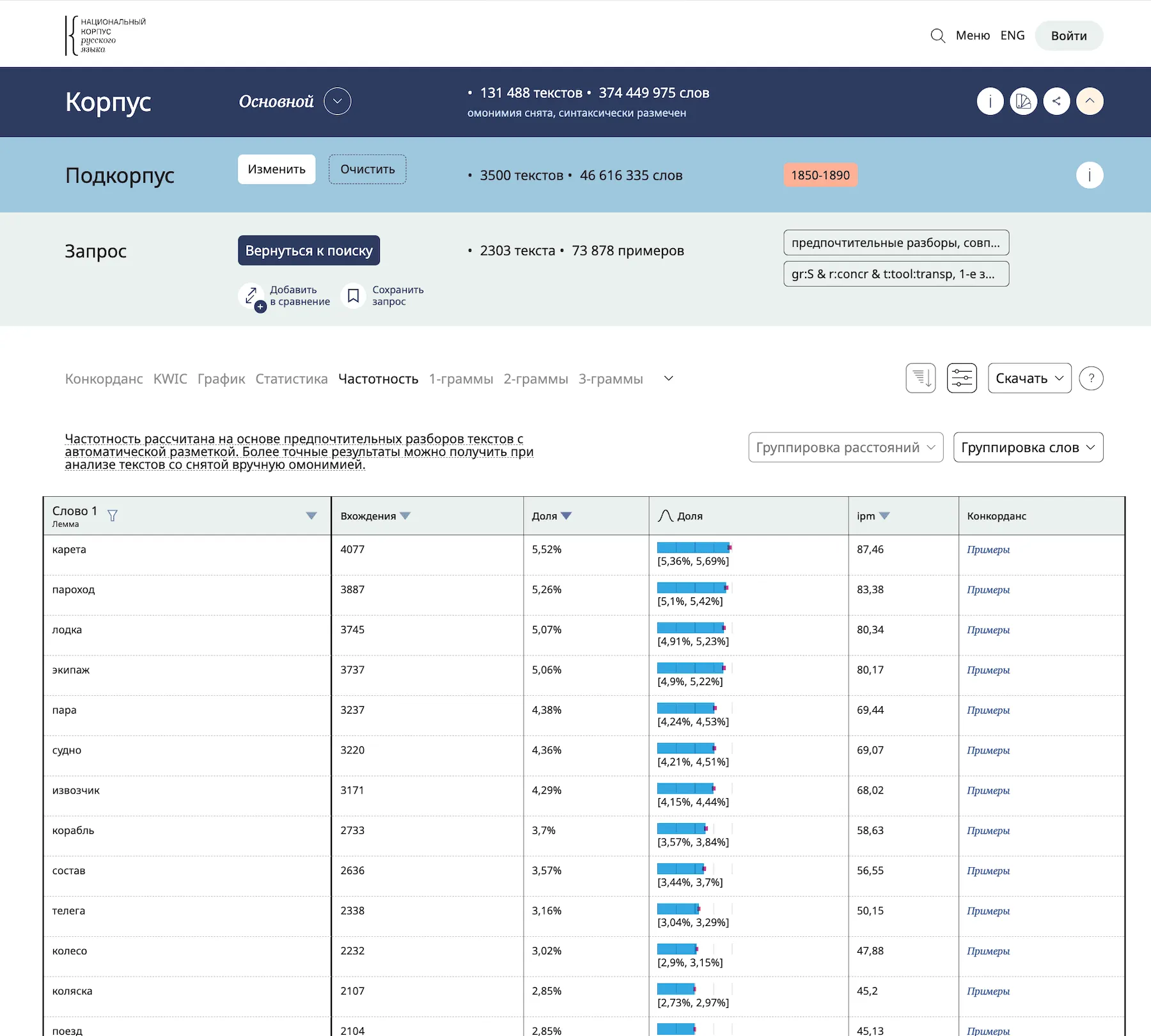Switch language to ENG
The width and height of the screenshot is (1151, 1036).
(x=1012, y=36)
